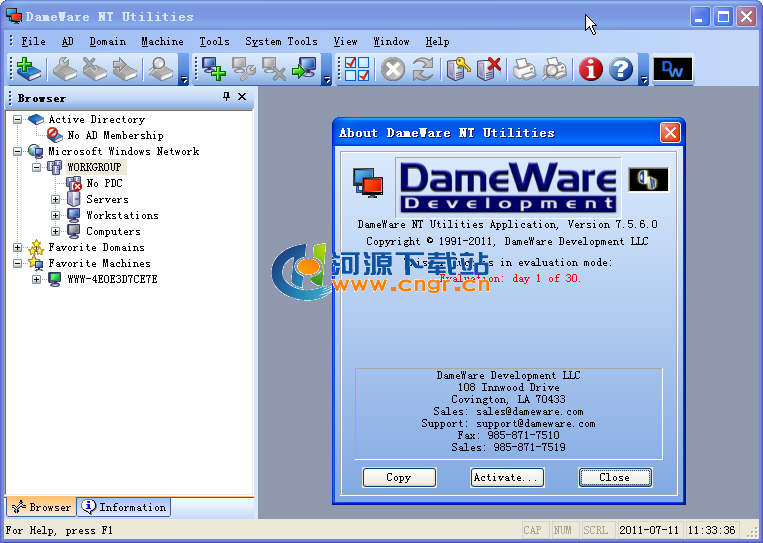The width and height of the screenshot is (763, 543).
Task: Click the book with key icon
Action: coord(458,69)
